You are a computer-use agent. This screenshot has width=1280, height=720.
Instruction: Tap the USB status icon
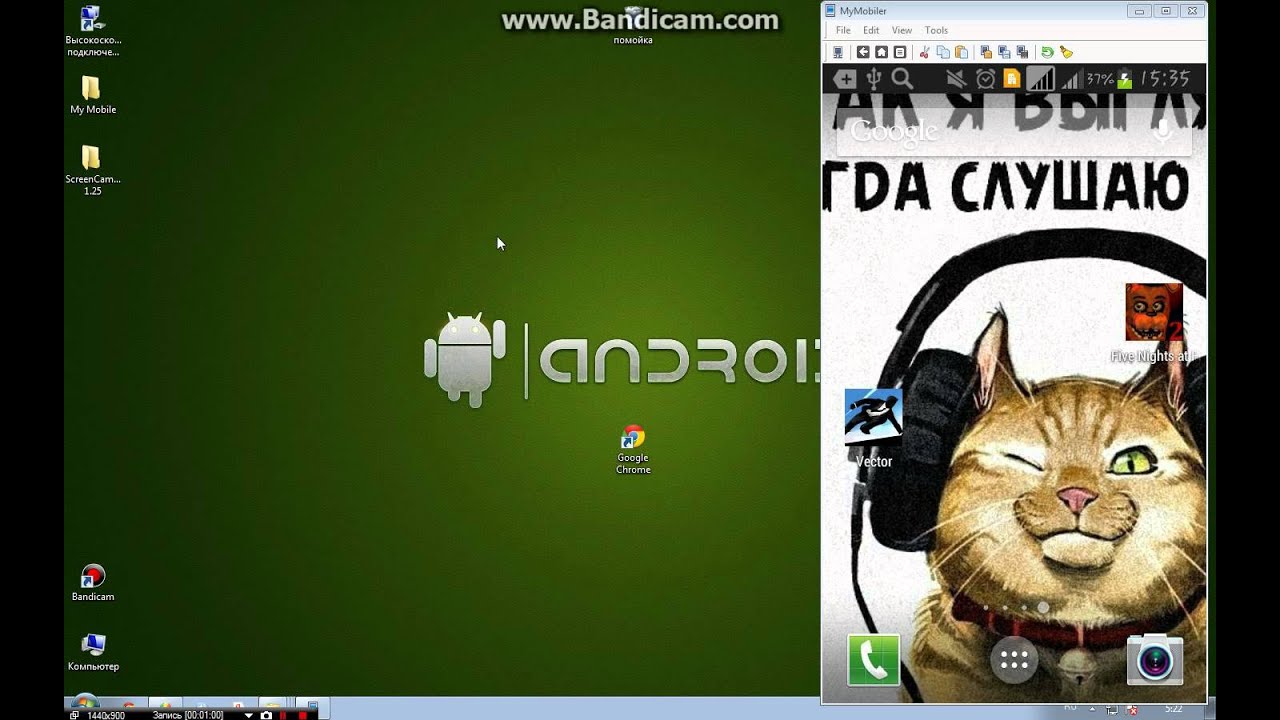pyautogui.click(x=874, y=79)
